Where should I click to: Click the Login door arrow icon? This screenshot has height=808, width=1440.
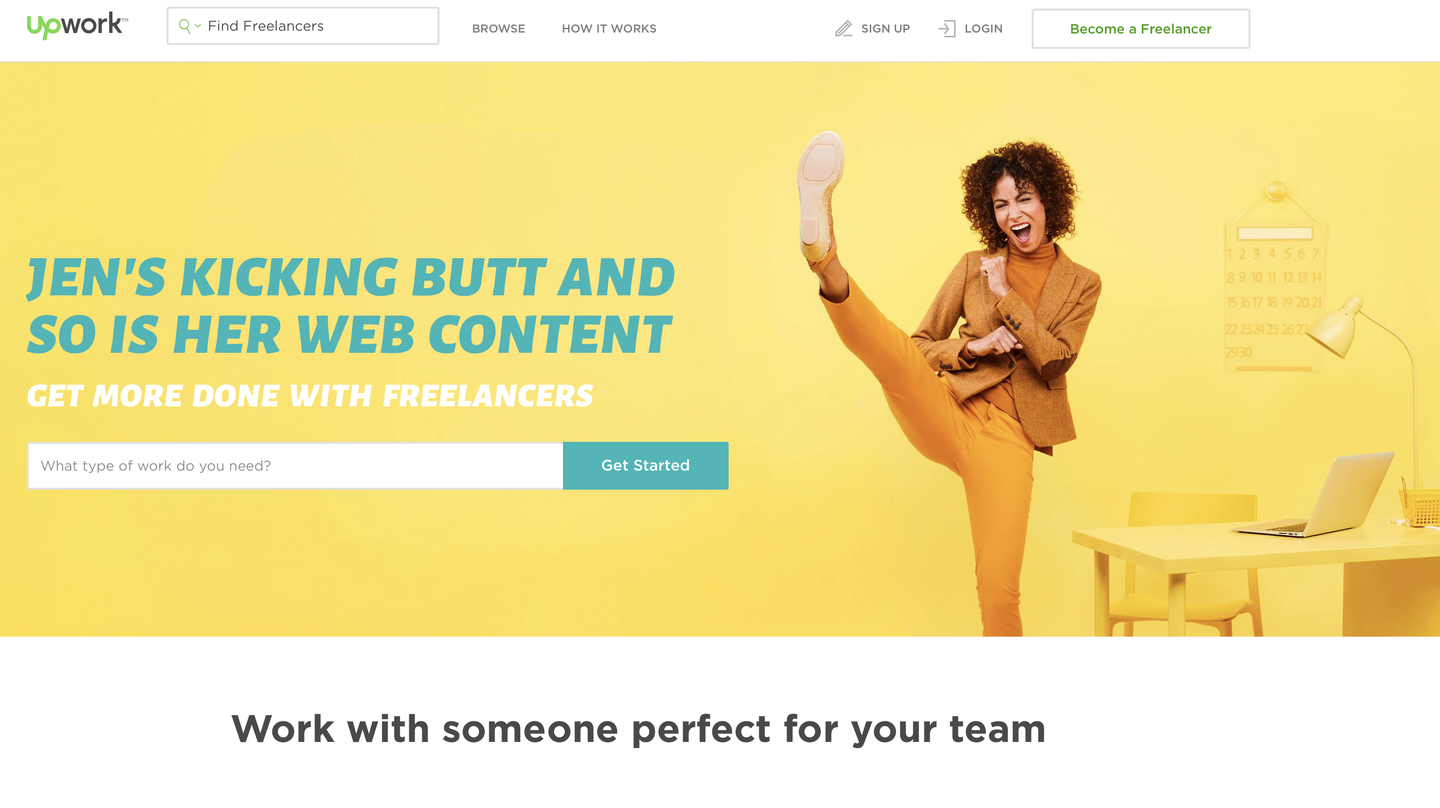click(947, 29)
